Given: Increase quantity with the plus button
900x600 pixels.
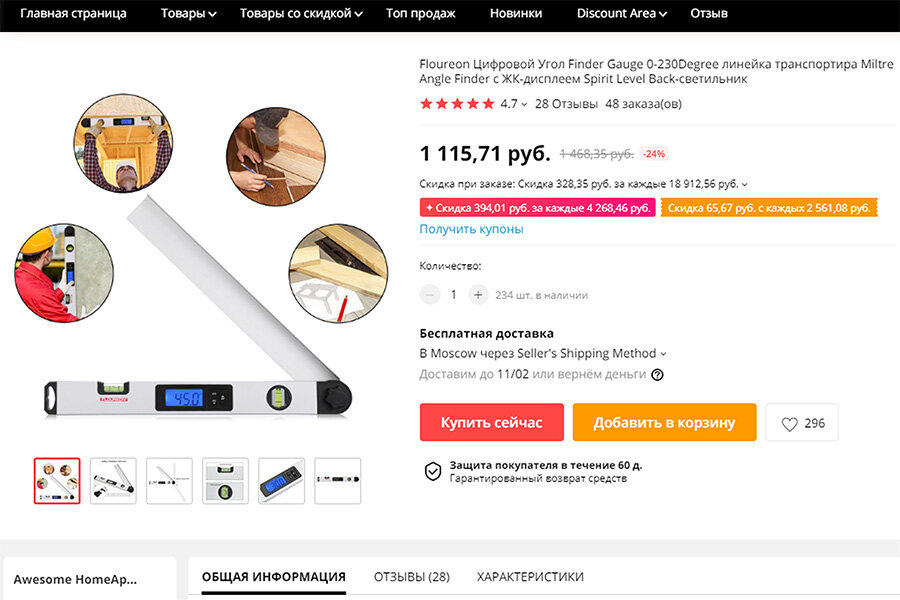Looking at the screenshot, I should click(478, 295).
